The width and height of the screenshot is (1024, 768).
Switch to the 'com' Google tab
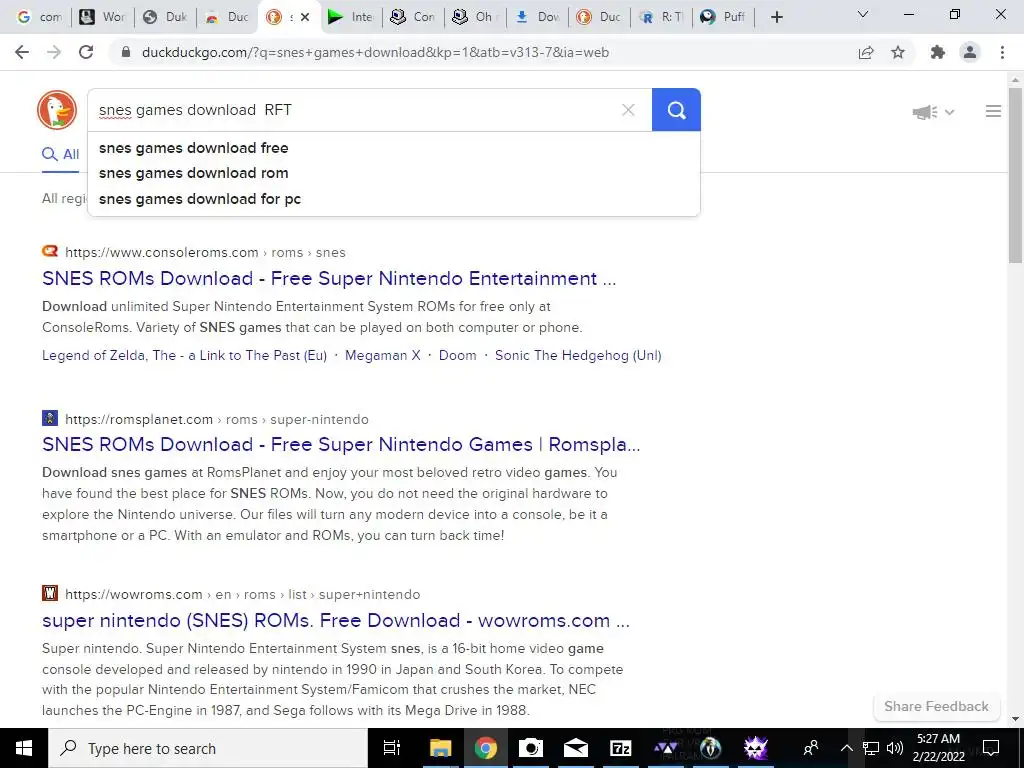[x=39, y=17]
